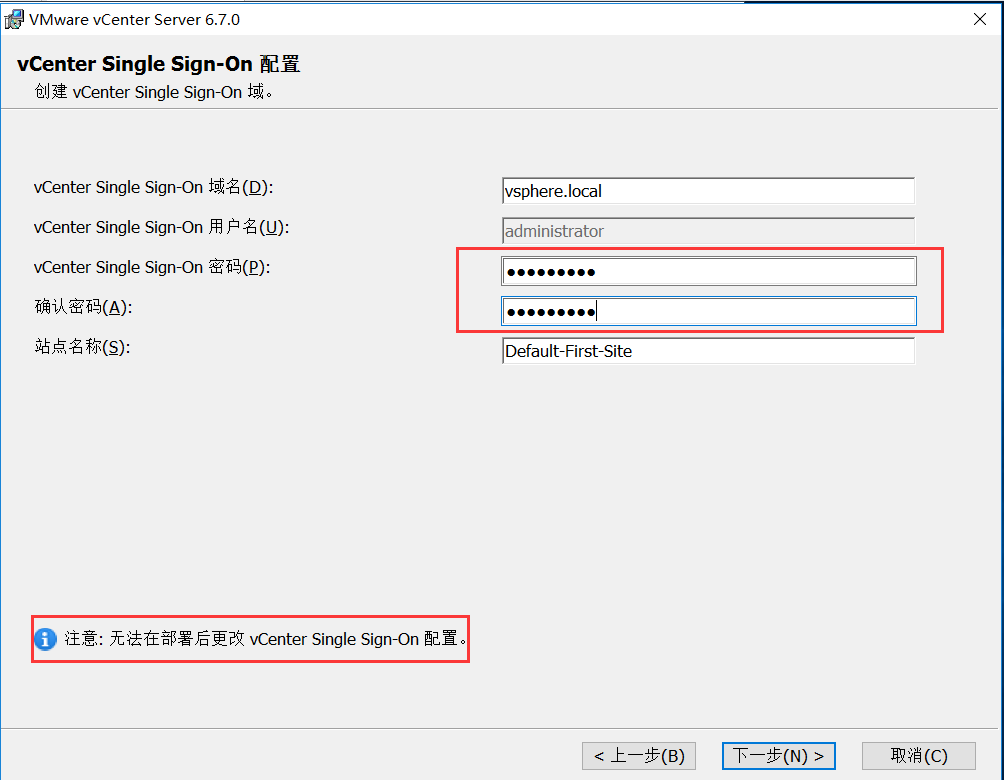Click the note about unchangeable Single Sign-On config
Screen dimensions: 1004x780
pyautogui.click(x=265, y=638)
